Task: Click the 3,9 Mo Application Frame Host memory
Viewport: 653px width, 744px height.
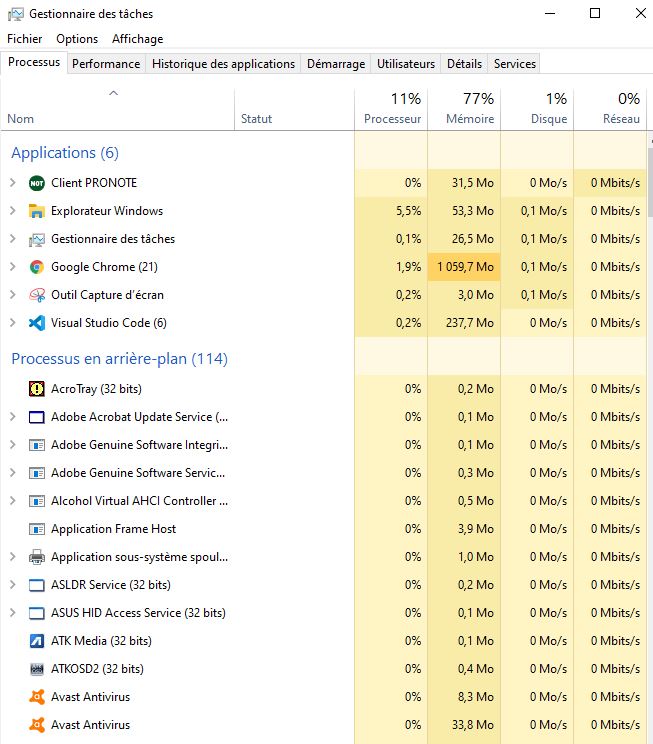Action: coord(476,529)
